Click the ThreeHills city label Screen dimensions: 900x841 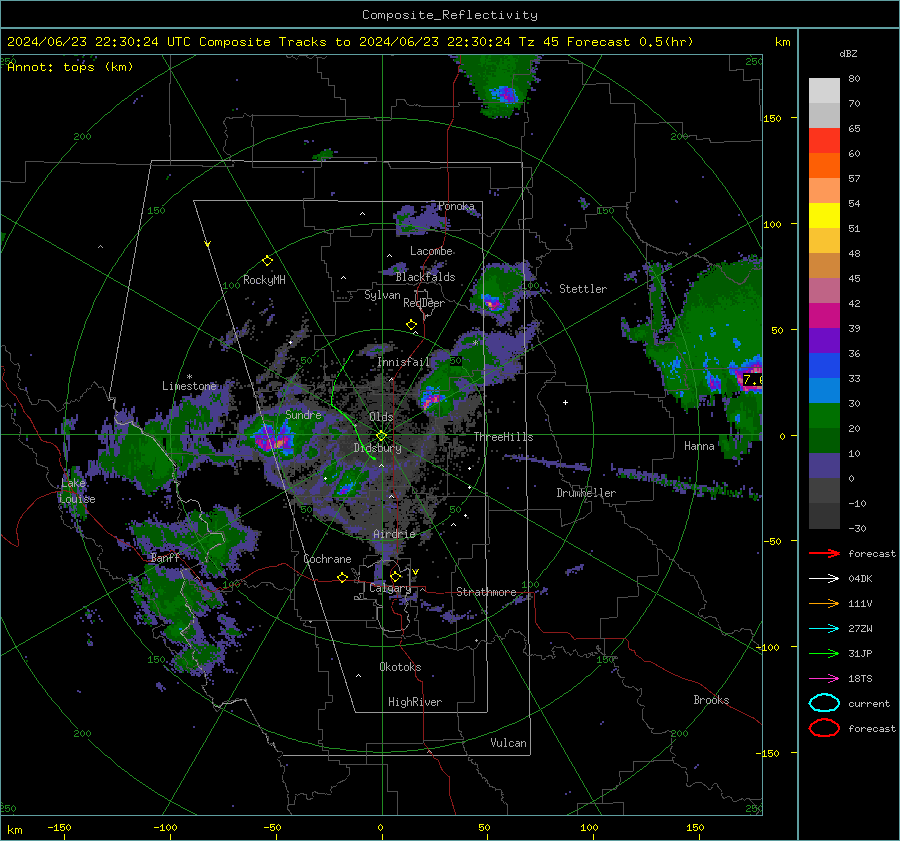pos(503,437)
